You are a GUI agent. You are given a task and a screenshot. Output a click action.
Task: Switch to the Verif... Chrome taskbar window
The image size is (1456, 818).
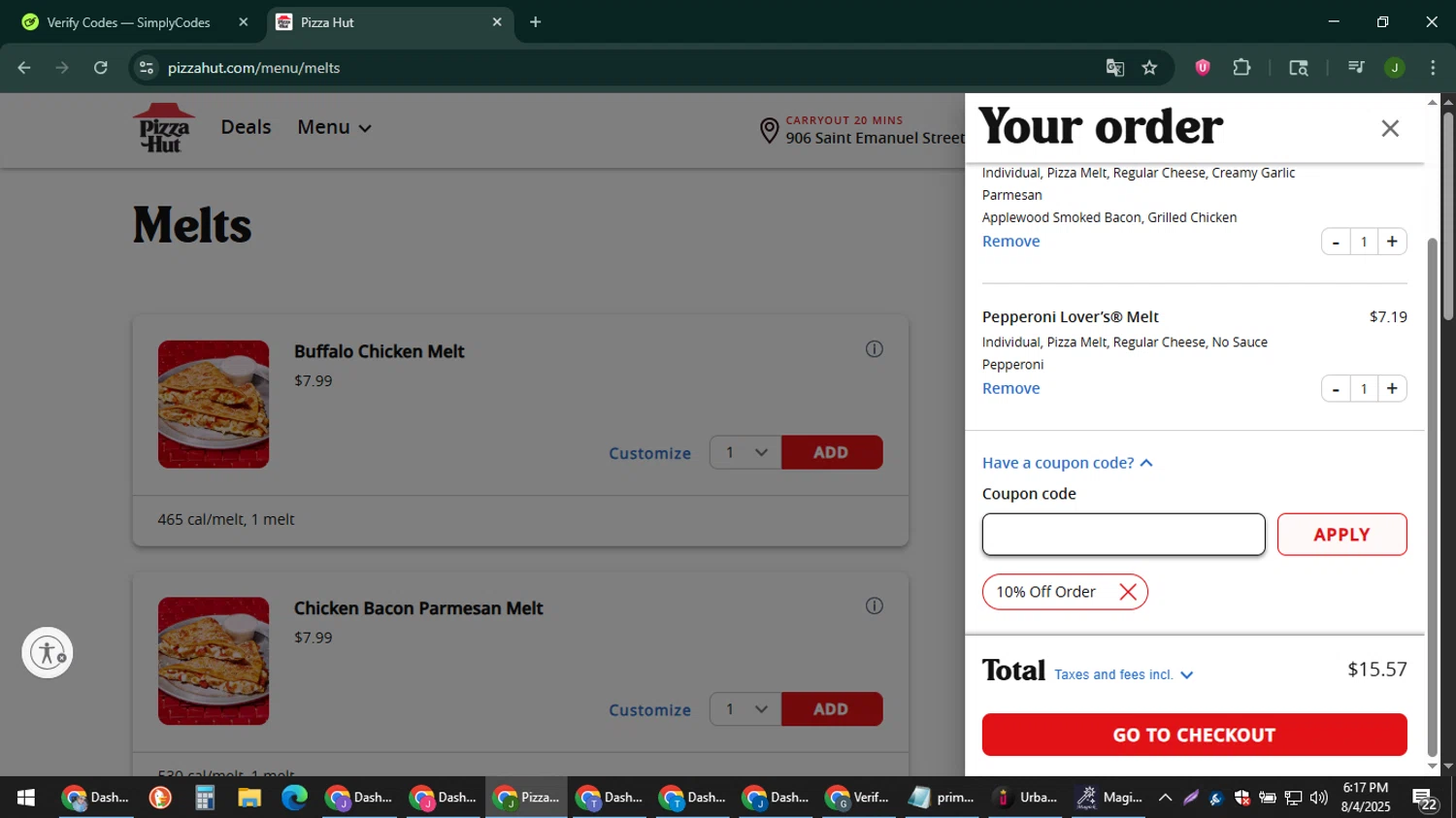click(858, 798)
